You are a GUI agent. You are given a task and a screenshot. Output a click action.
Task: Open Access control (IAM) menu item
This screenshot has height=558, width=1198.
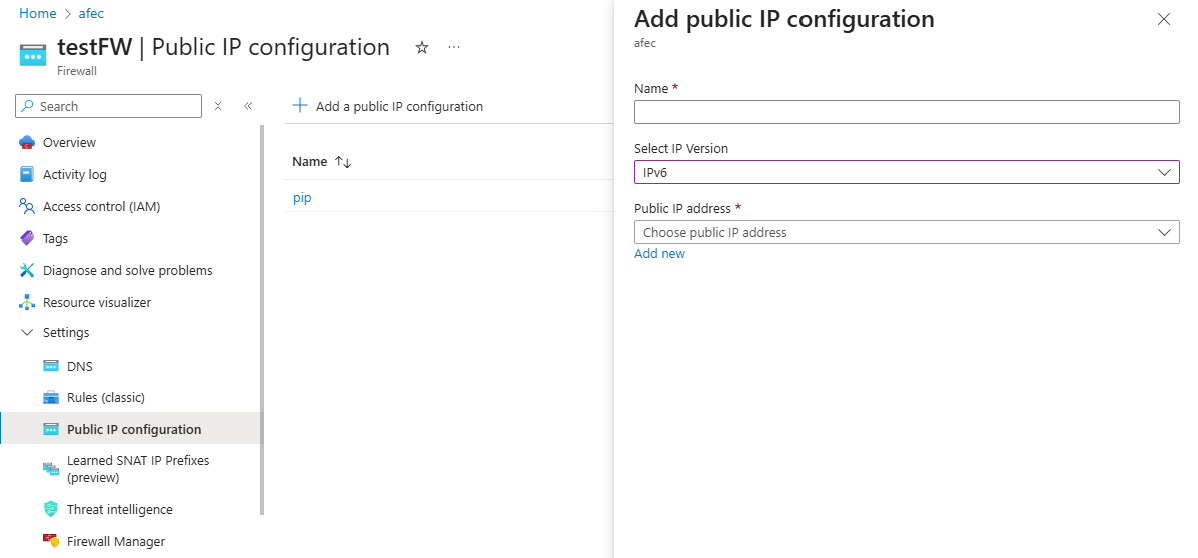point(102,206)
